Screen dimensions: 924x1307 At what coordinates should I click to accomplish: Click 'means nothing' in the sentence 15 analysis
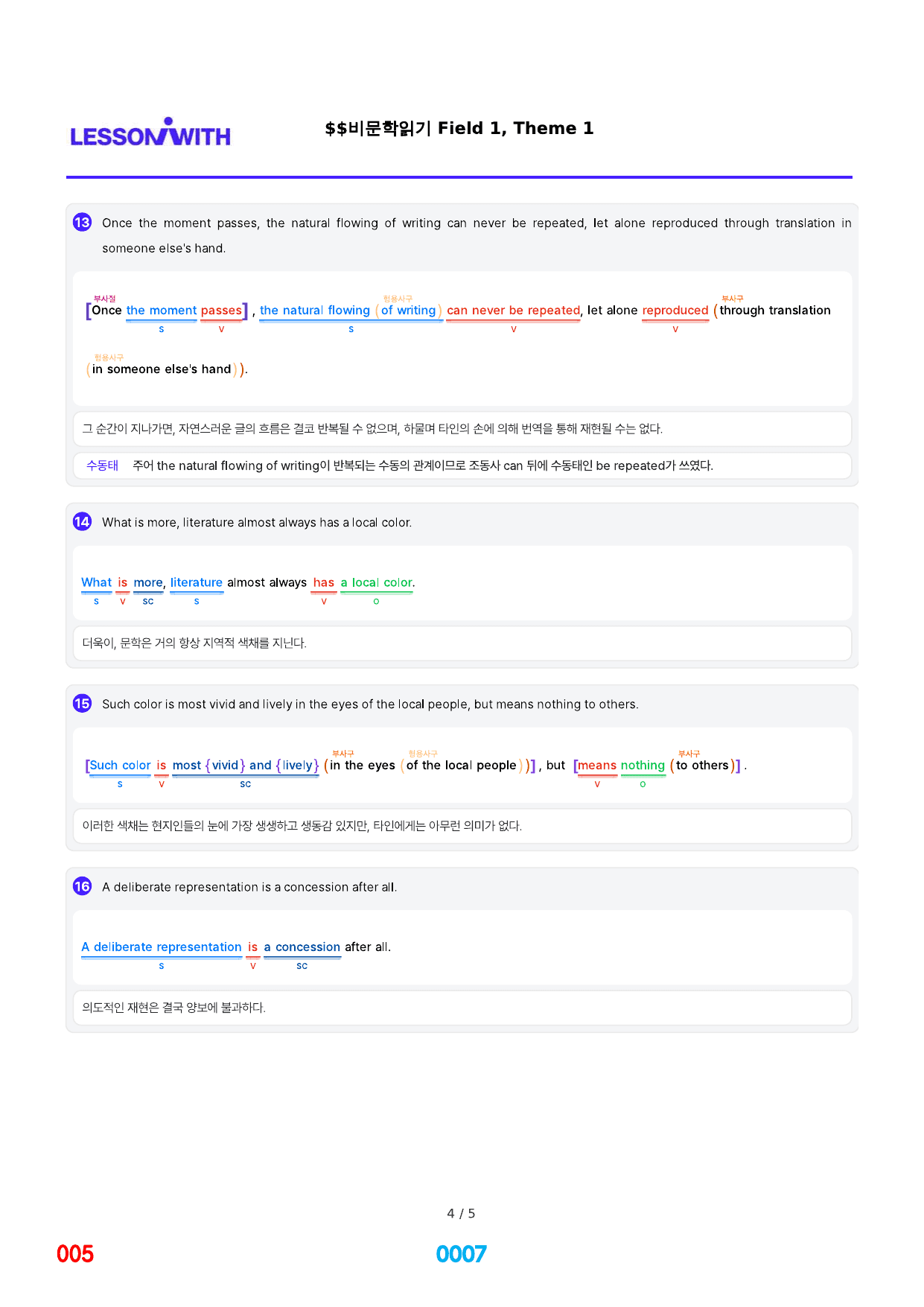point(621,766)
